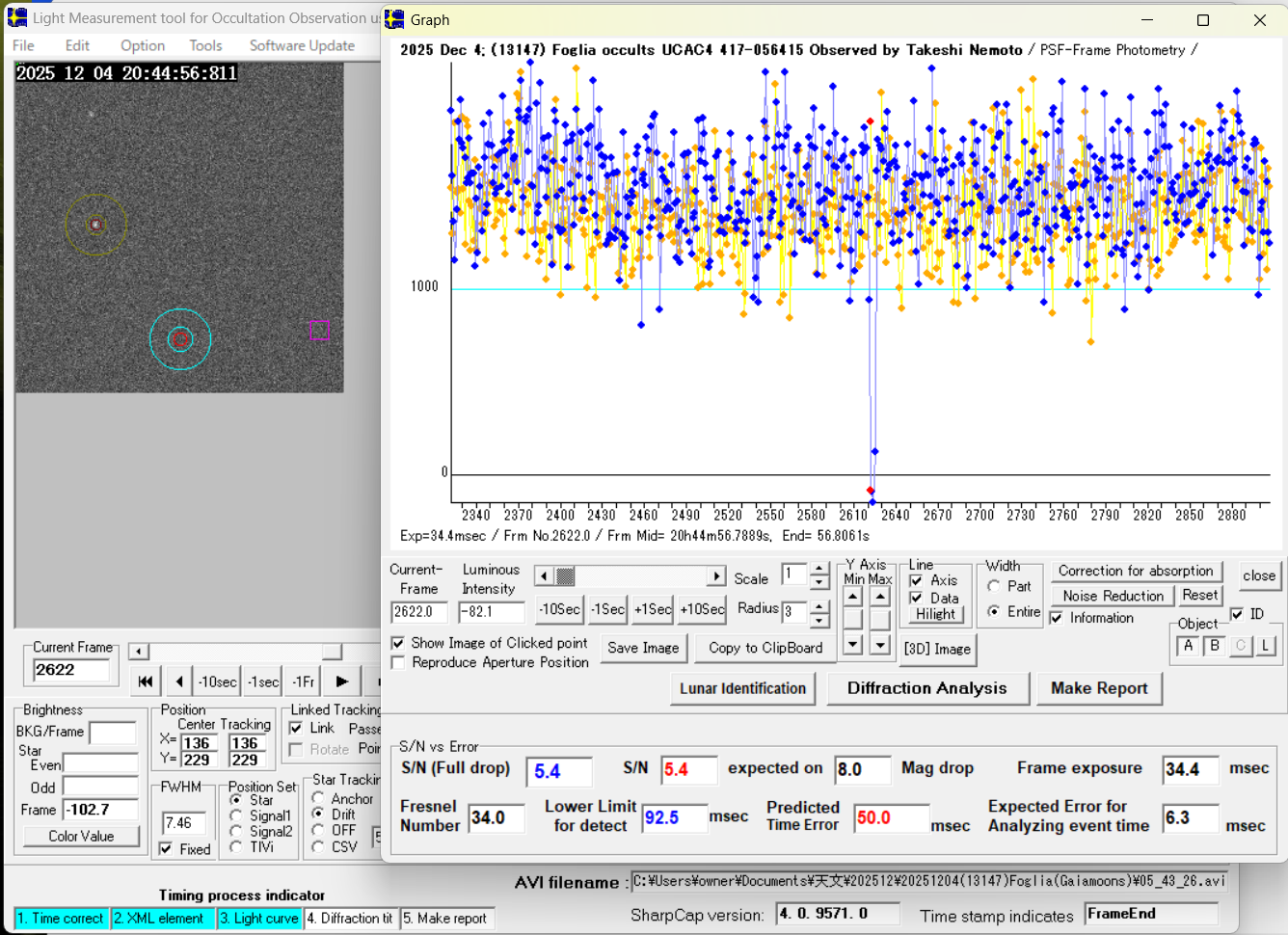This screenshot has width=1288, height=935.
Task: Click the Make Report button
Action: coord(1099,688)
